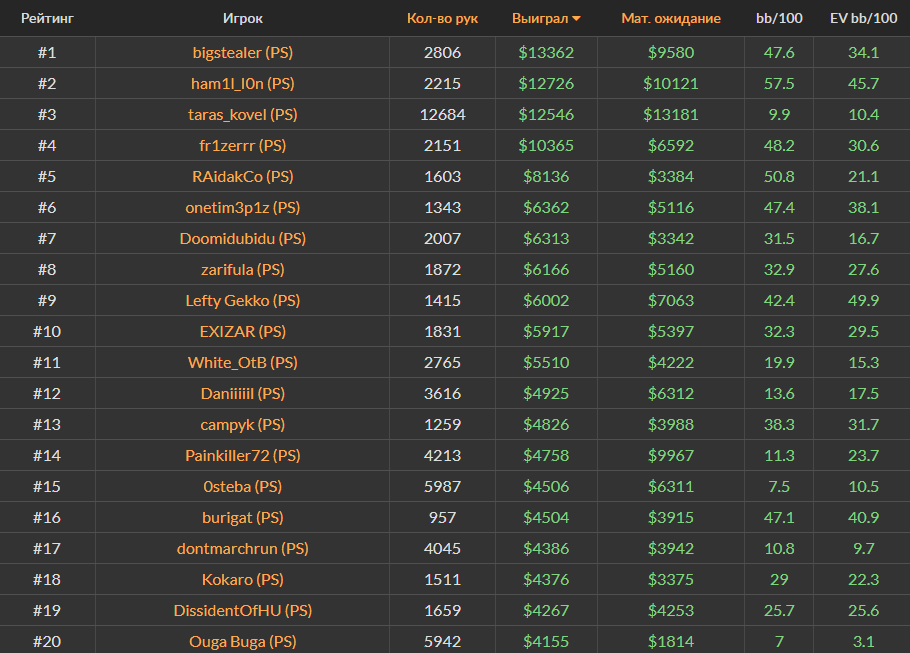Open fr1zerrr (PS) player page
The width and height of the screenshot is (910, 653).
(243, 145)
